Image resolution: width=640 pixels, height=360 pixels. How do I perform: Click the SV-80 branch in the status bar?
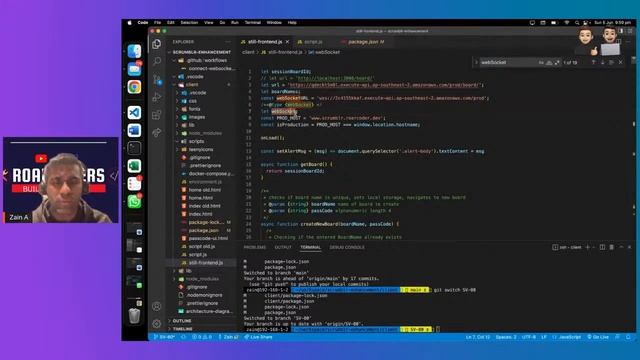[164, 337]
